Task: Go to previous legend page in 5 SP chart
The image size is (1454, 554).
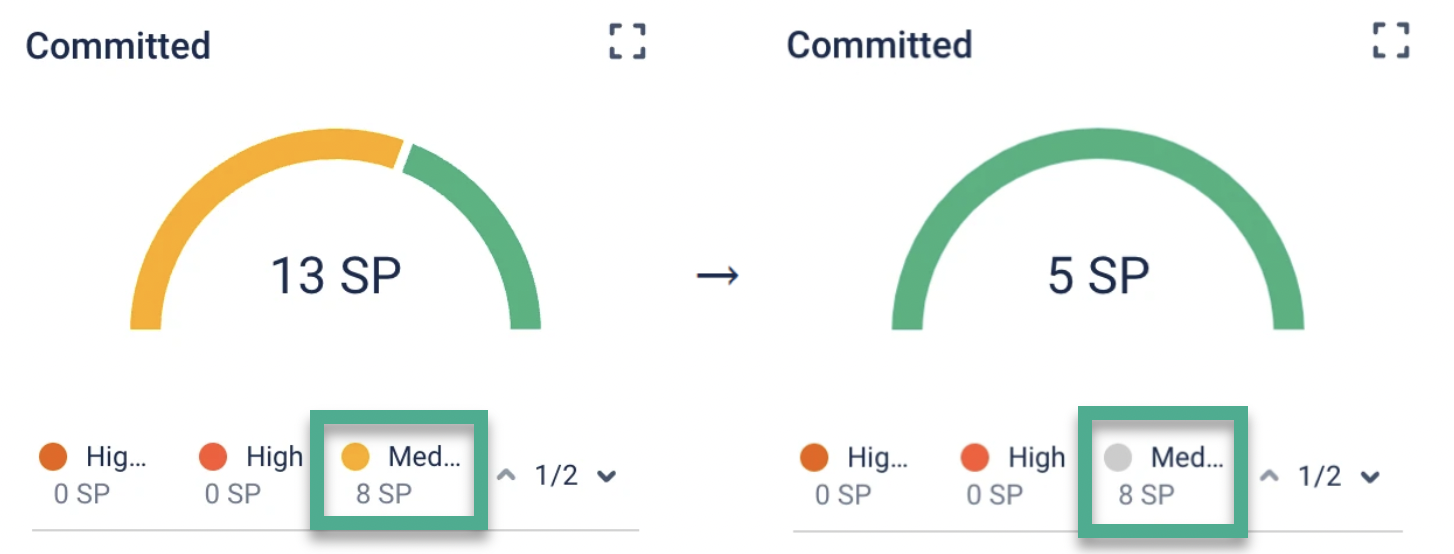Action: [x=1269, y=476]
